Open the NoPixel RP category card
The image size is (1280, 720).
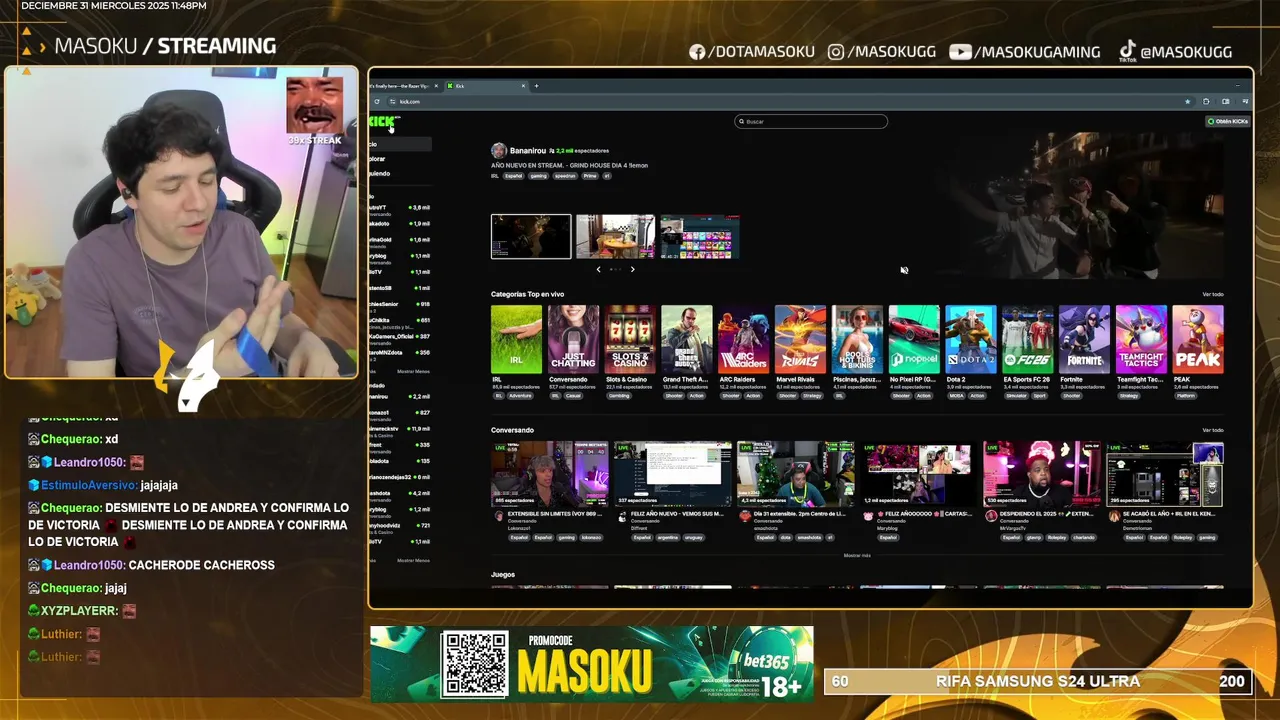(x=914, y=340)
